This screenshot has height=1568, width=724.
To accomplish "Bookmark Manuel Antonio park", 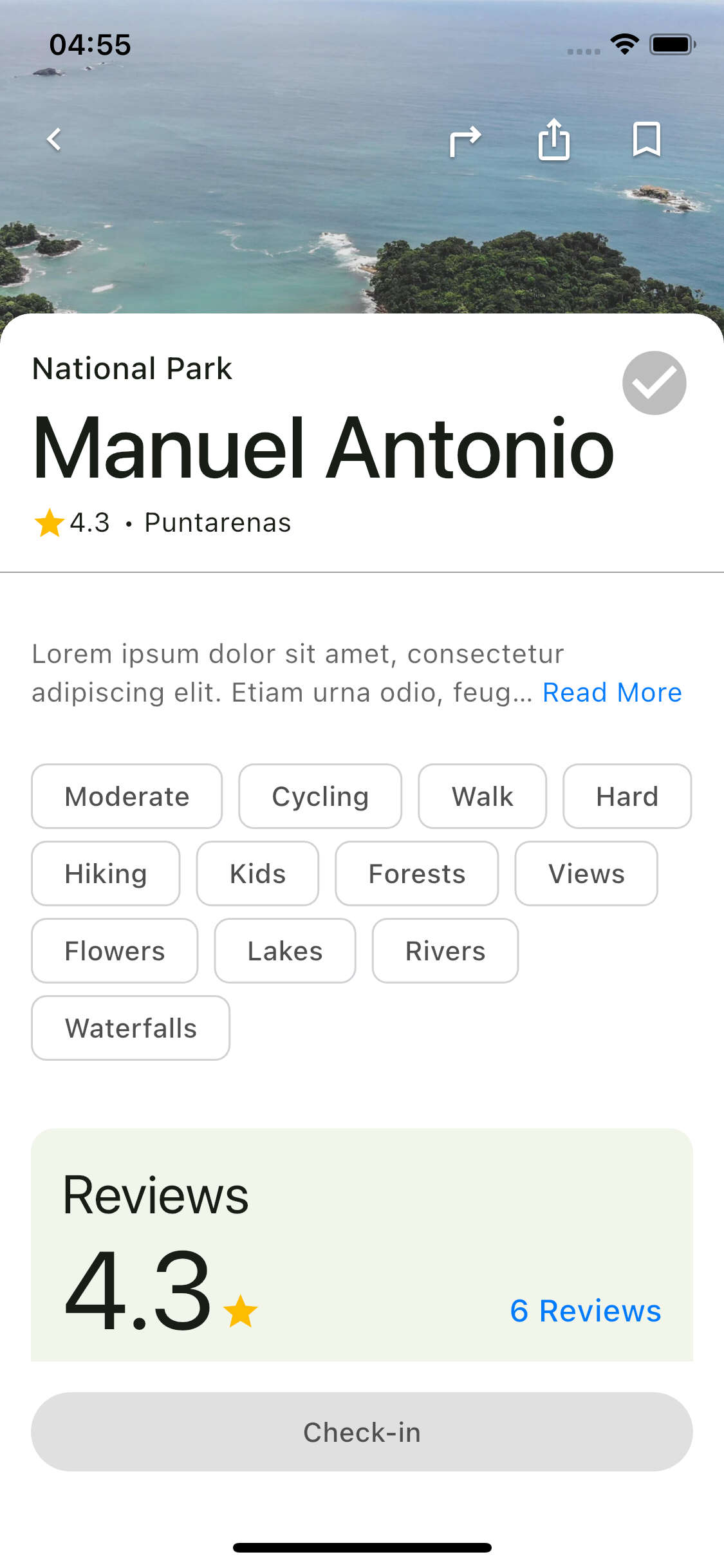I will (646, 139).
